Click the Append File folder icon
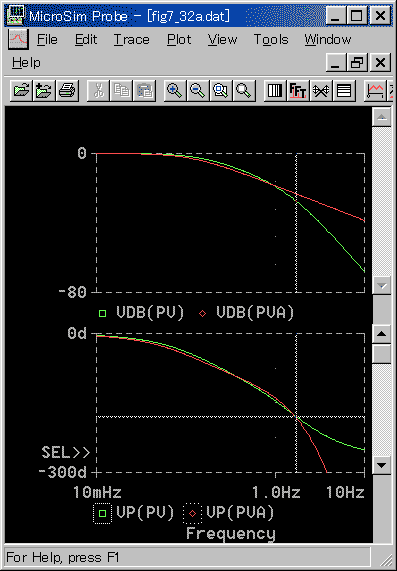The image size is (397, 571). click(44, 90)
